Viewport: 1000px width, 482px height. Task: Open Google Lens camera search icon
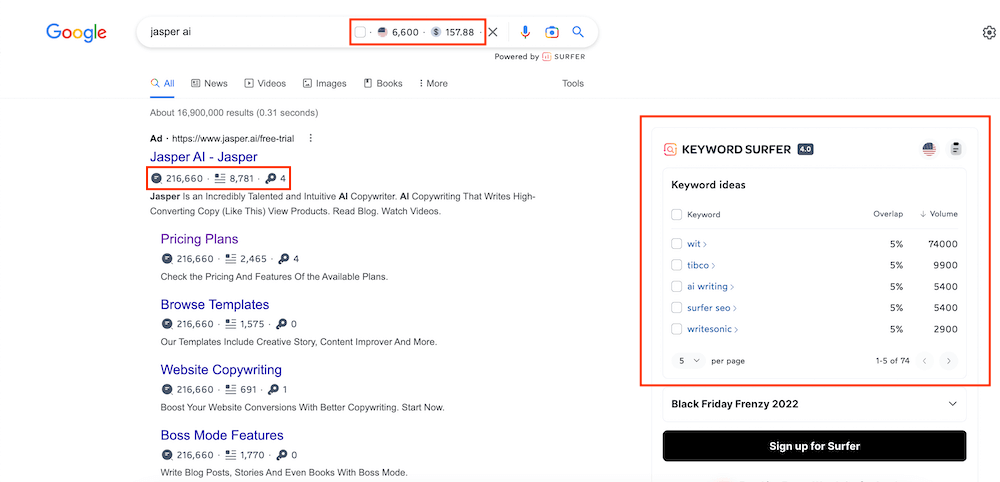click(552, 32)
